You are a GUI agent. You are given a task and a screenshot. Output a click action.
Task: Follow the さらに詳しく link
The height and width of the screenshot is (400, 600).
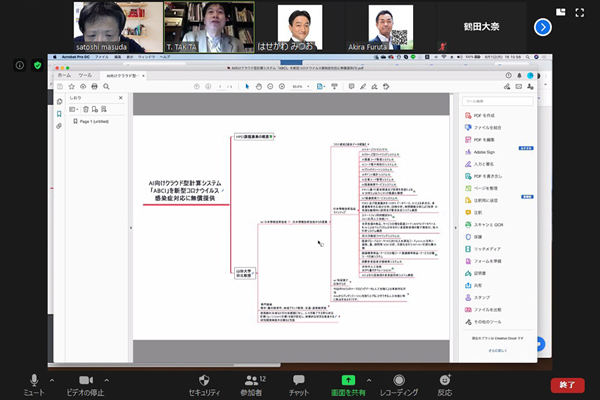(x=497, y=351)
